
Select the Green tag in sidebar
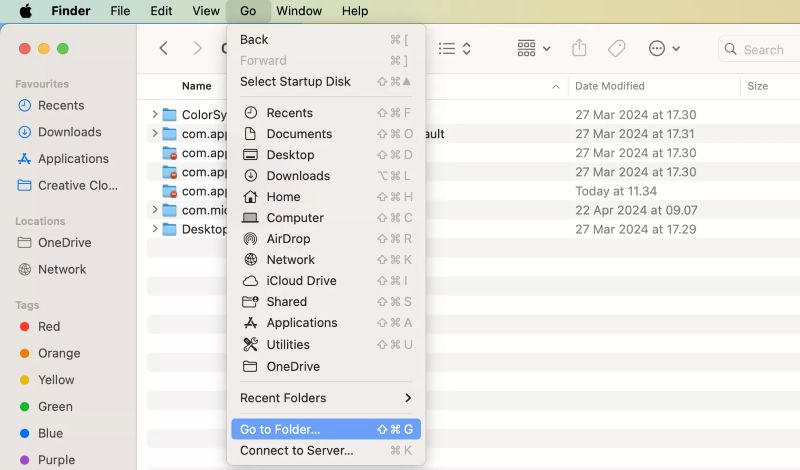click(x=46, y=406)
